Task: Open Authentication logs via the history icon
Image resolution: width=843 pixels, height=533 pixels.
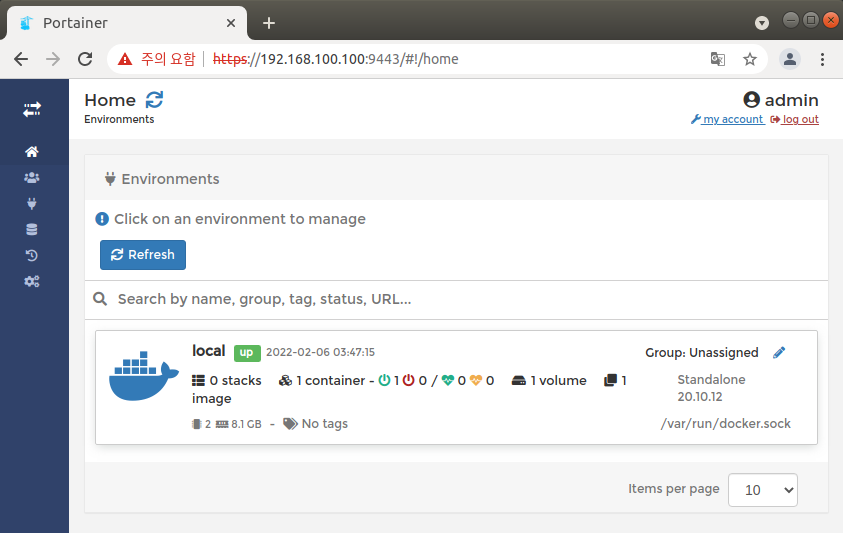Action: (x=32, y=255)
